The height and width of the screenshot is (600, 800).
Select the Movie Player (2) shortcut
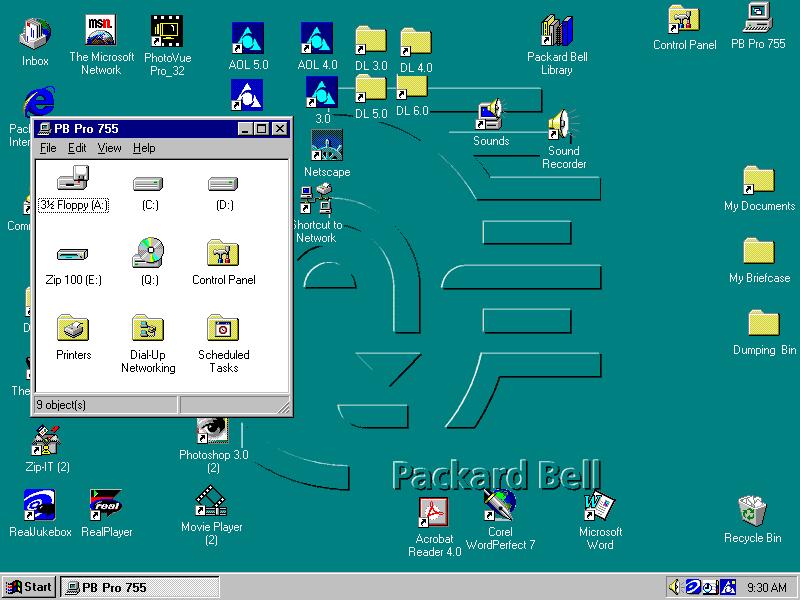[211, 501]
